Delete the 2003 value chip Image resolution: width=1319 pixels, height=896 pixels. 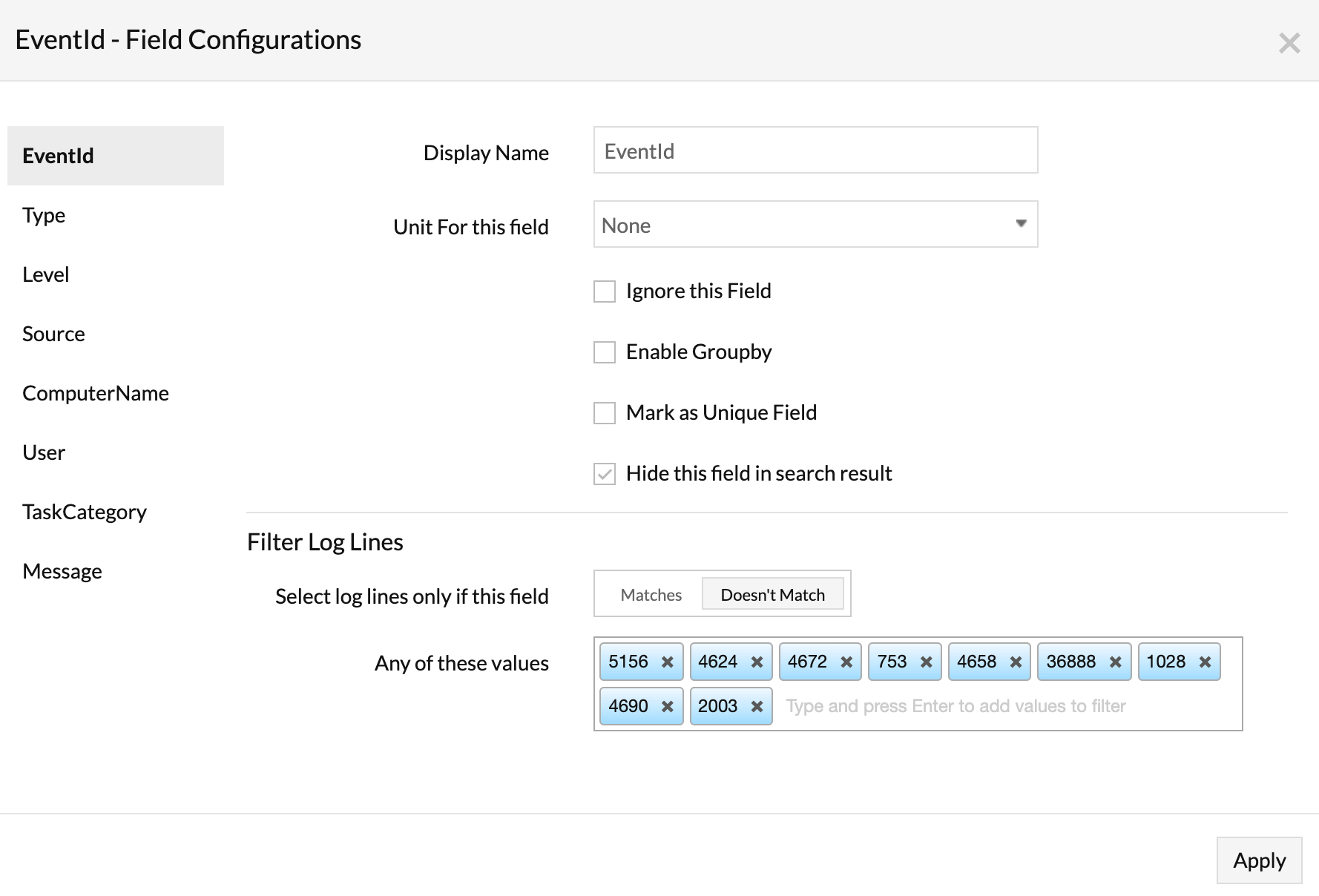(x=757, y=707)
